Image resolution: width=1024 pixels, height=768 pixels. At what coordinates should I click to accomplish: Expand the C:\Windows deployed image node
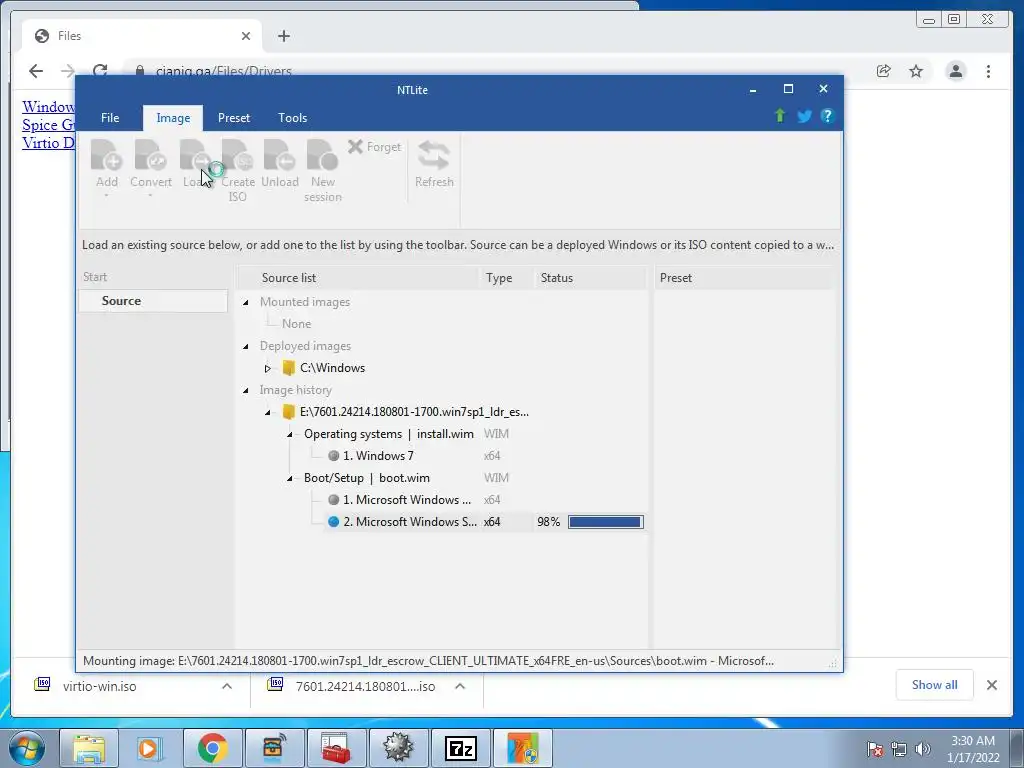[267, 368]
